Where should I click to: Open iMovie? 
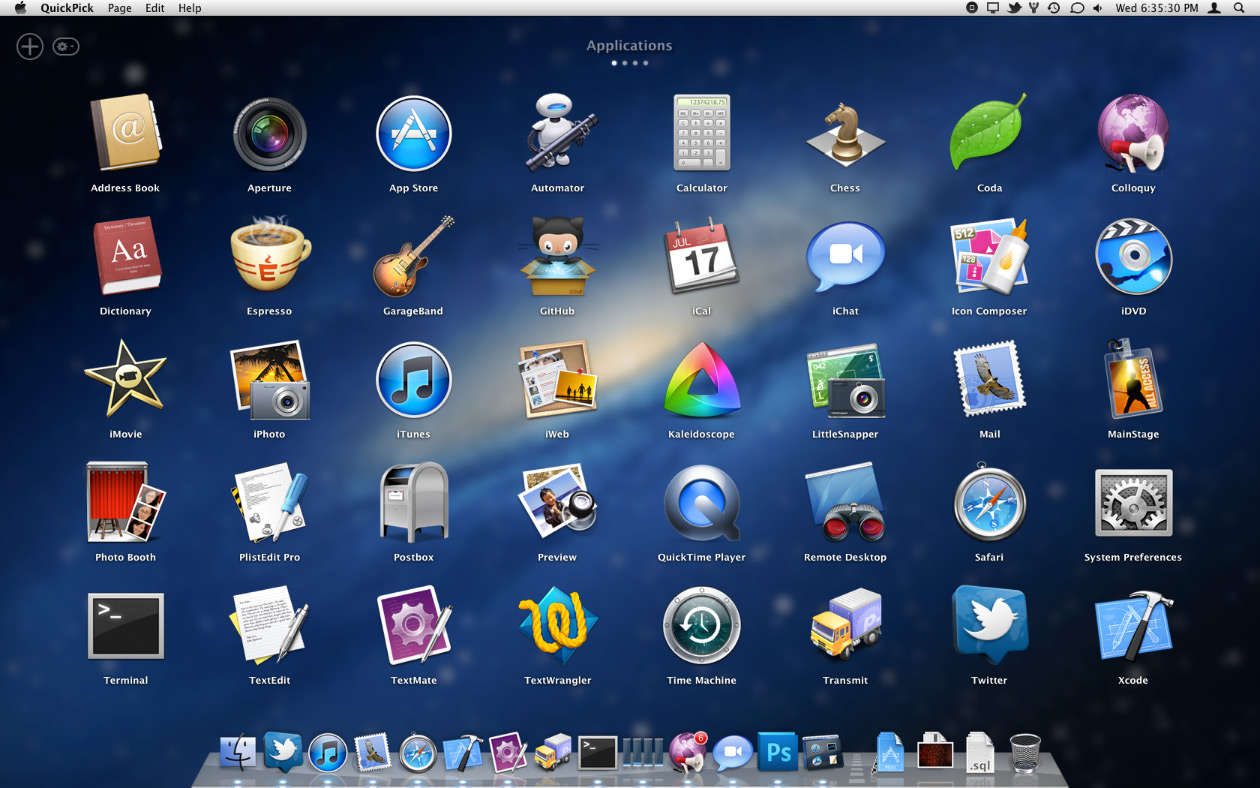(125, 380)
